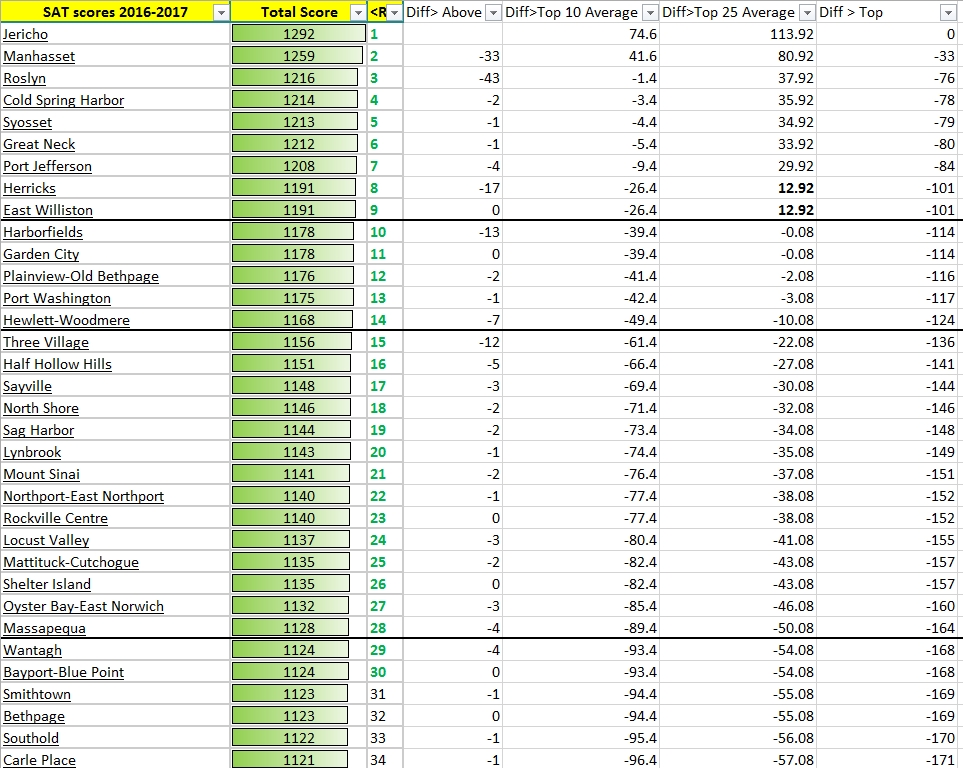The height and width of the screenshot is (768, 963).
Task: Open the Mount Sinai link
Action: coord(41,474)
